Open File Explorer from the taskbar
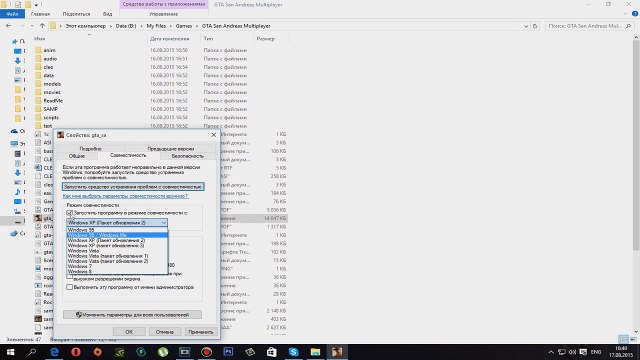Image resolution: width=640 pixels, height=360 pixels. (x=315, y=352)
